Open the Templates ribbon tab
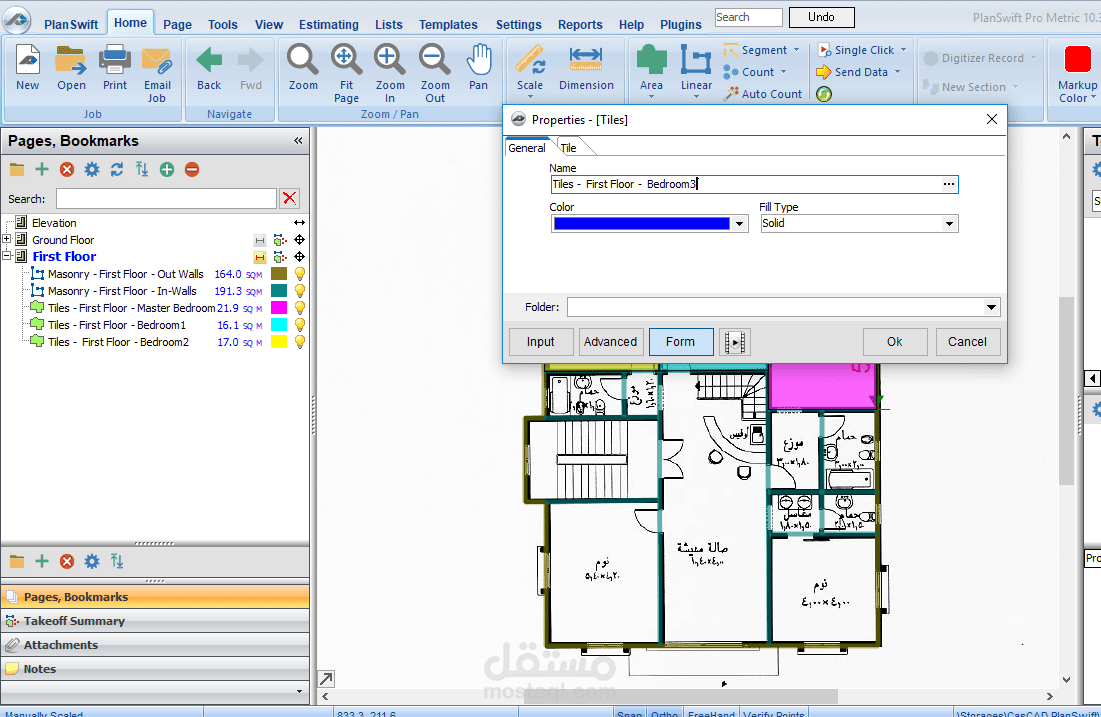The height and width of the screenshot is (717, 1101). coord(448,25)
